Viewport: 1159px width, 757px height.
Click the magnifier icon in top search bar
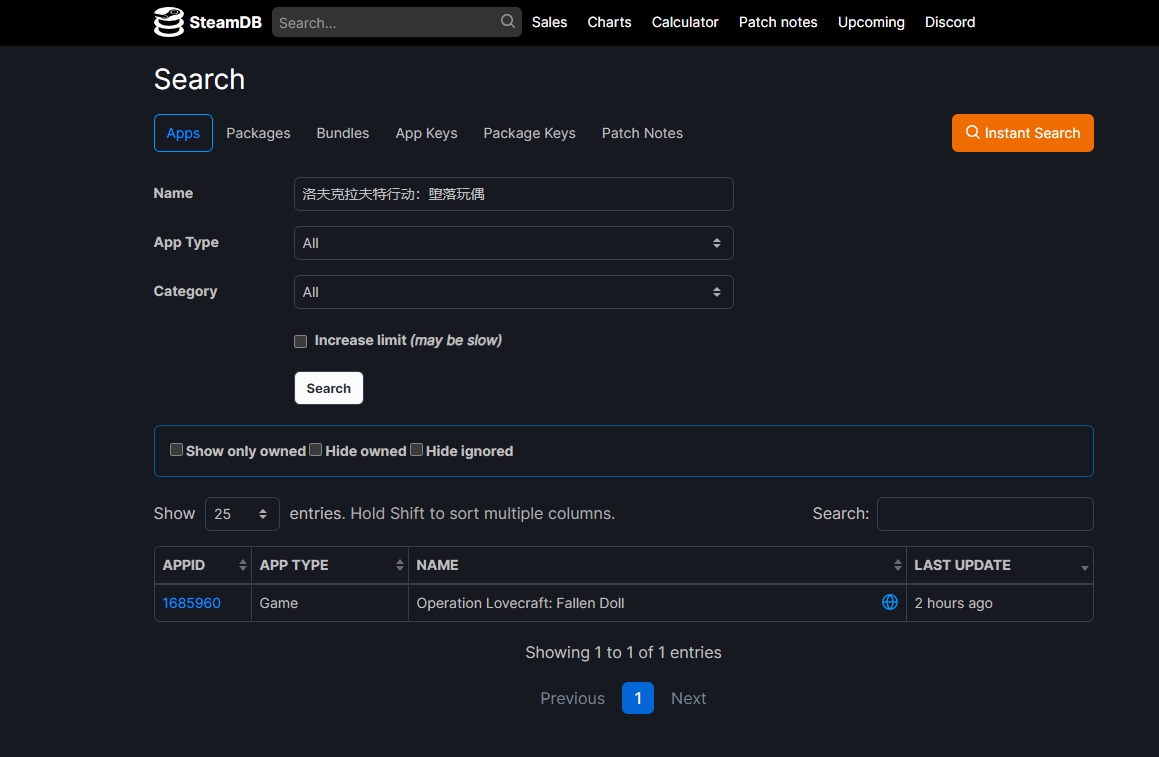coord(508,21)
